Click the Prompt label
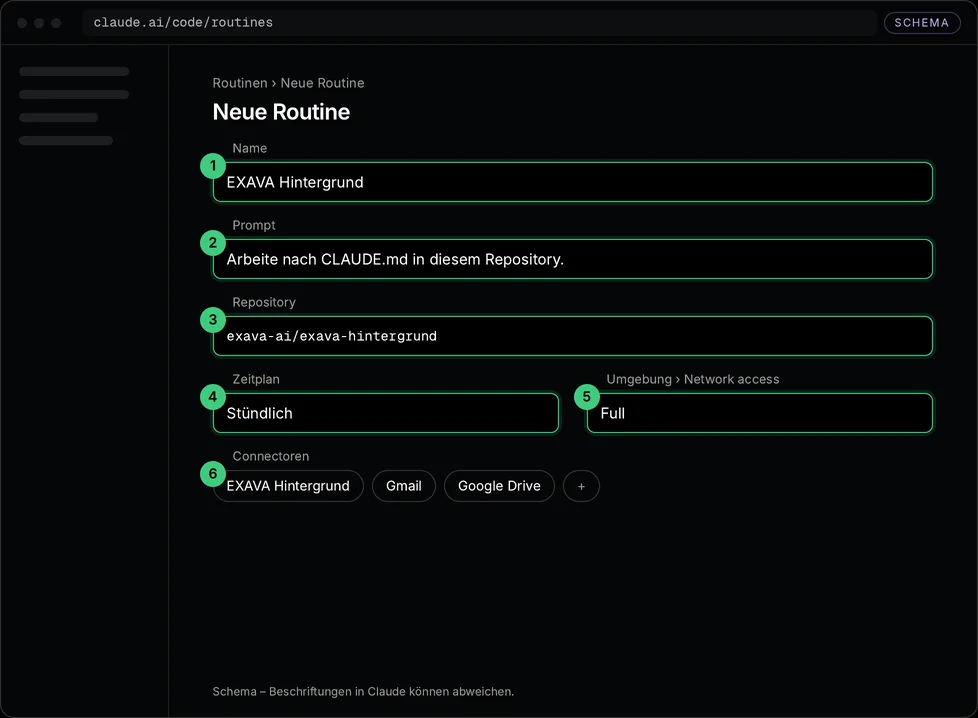This screenshot has height=718, width=978. pyautogui.click(x=254, y=225)
